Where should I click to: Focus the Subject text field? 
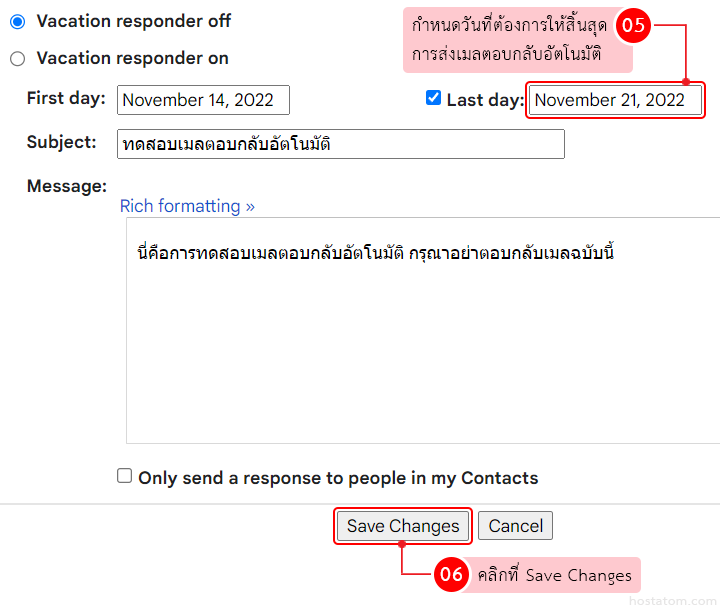(x=340, y=144)
